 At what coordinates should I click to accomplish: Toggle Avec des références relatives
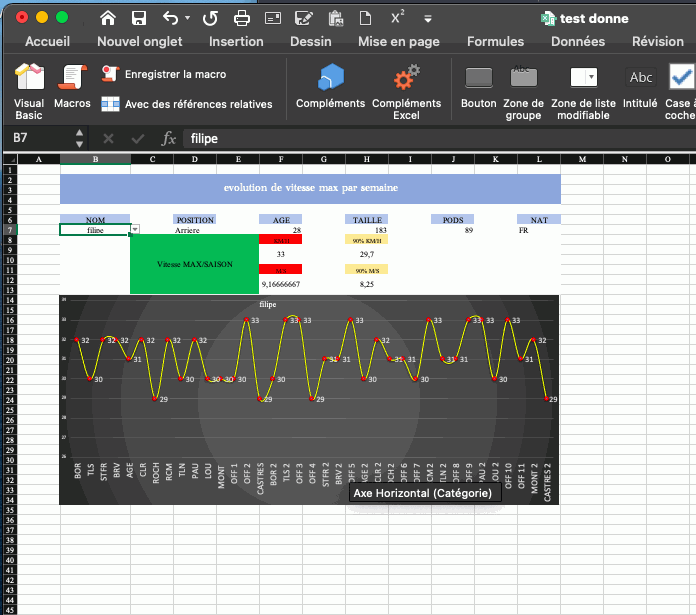[187, 104]
